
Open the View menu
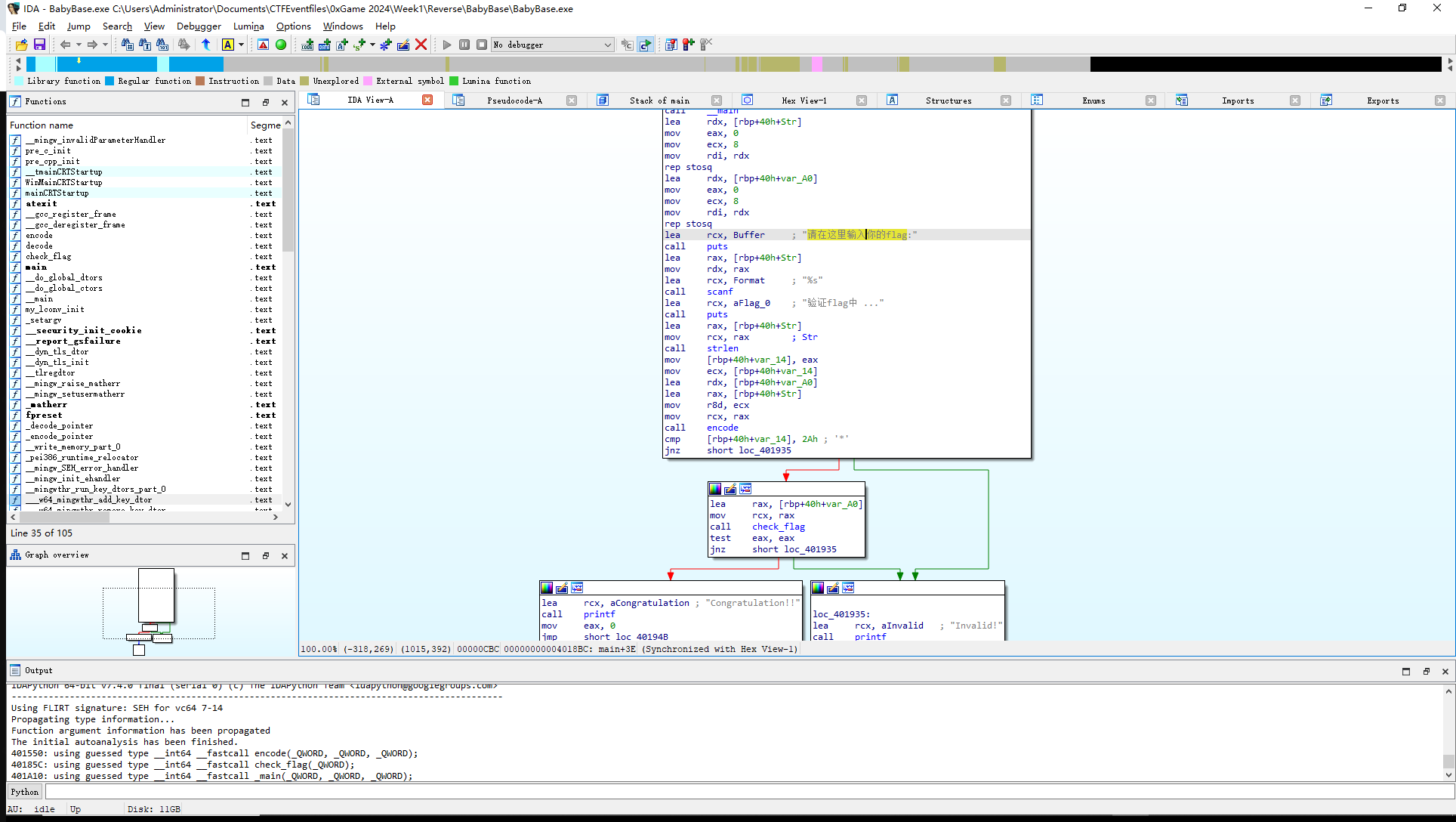153,26
